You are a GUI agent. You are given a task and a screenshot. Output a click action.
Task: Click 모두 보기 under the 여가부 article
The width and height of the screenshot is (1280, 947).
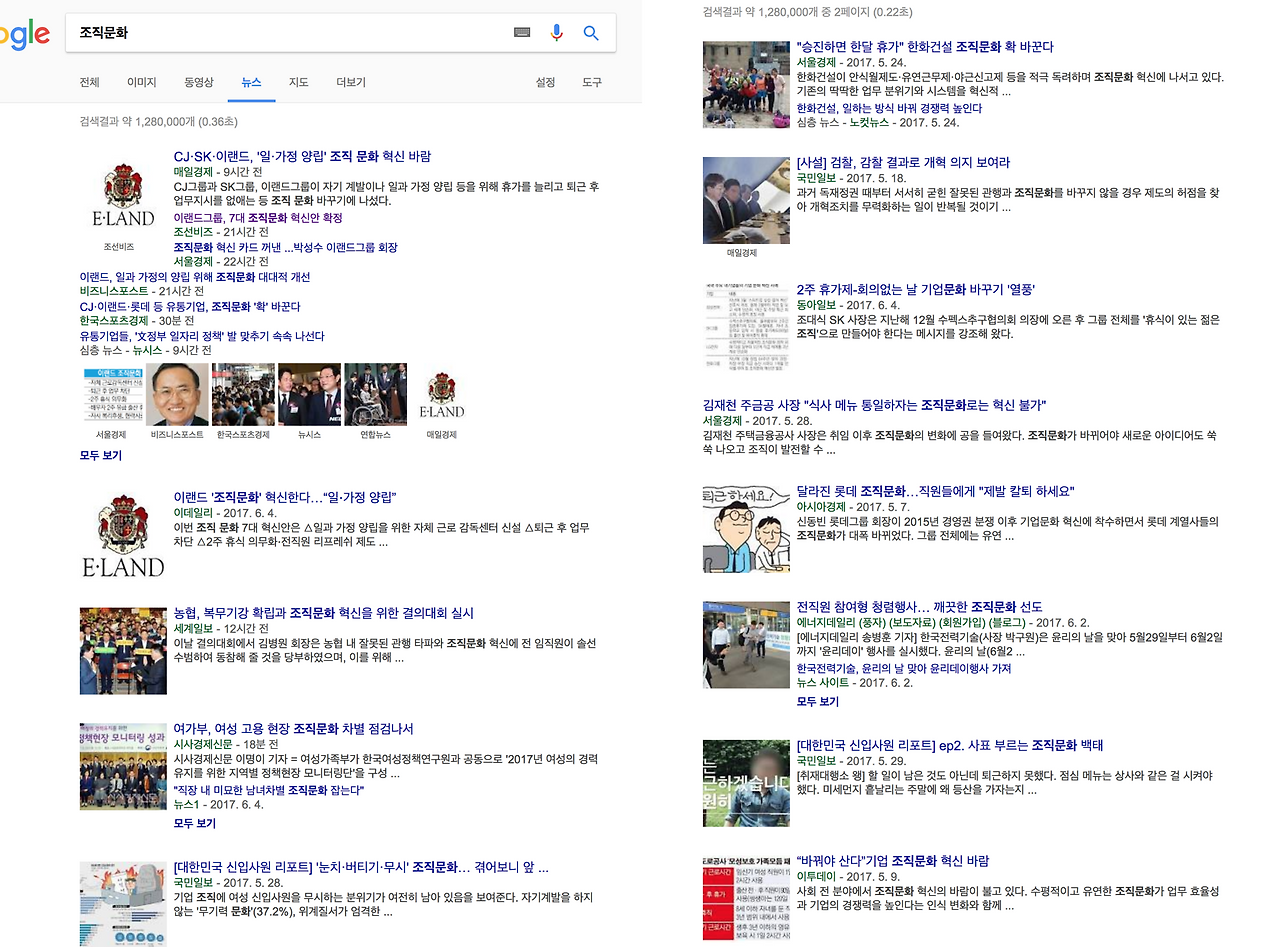(195, 823)
